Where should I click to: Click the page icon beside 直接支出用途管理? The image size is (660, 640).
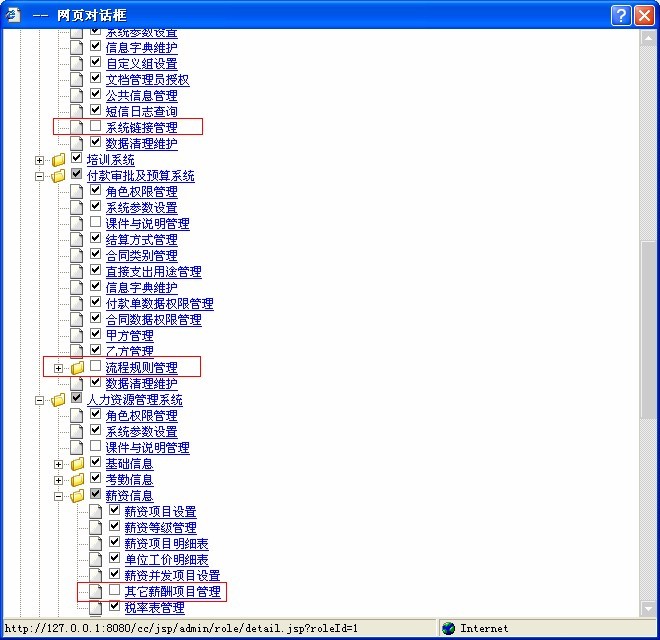point(77,271)
